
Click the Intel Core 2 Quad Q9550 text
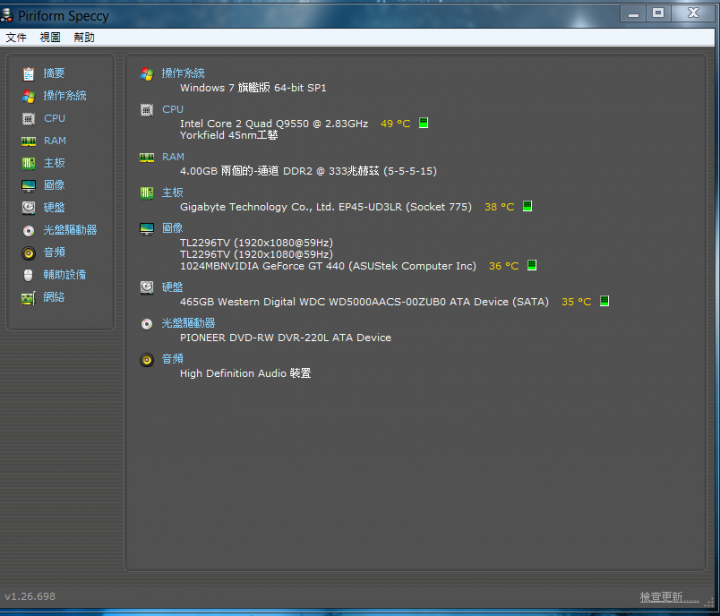274,123
